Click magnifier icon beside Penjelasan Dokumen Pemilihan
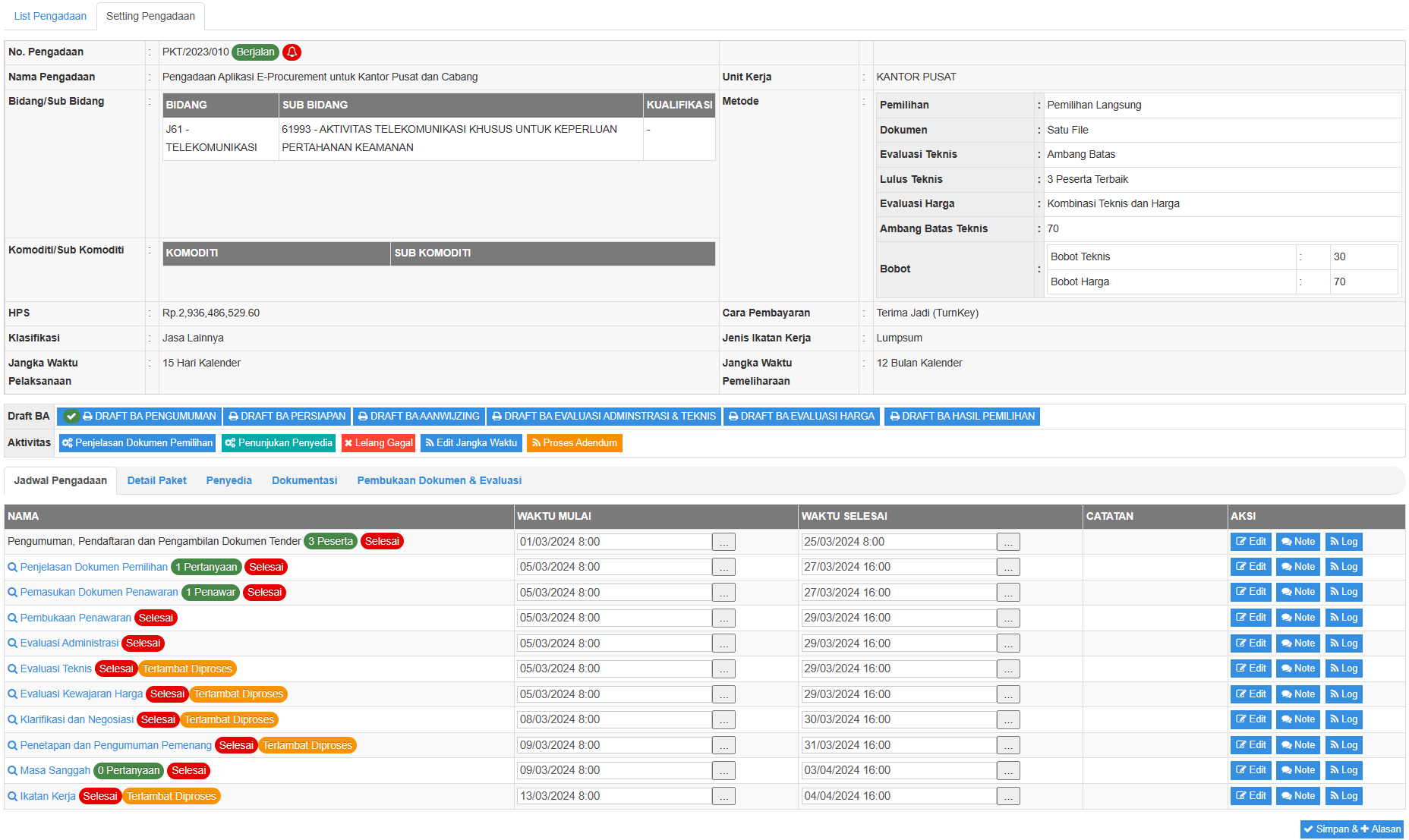The width and height of the screenshot is (1409, 840). [x=12, y=568]
